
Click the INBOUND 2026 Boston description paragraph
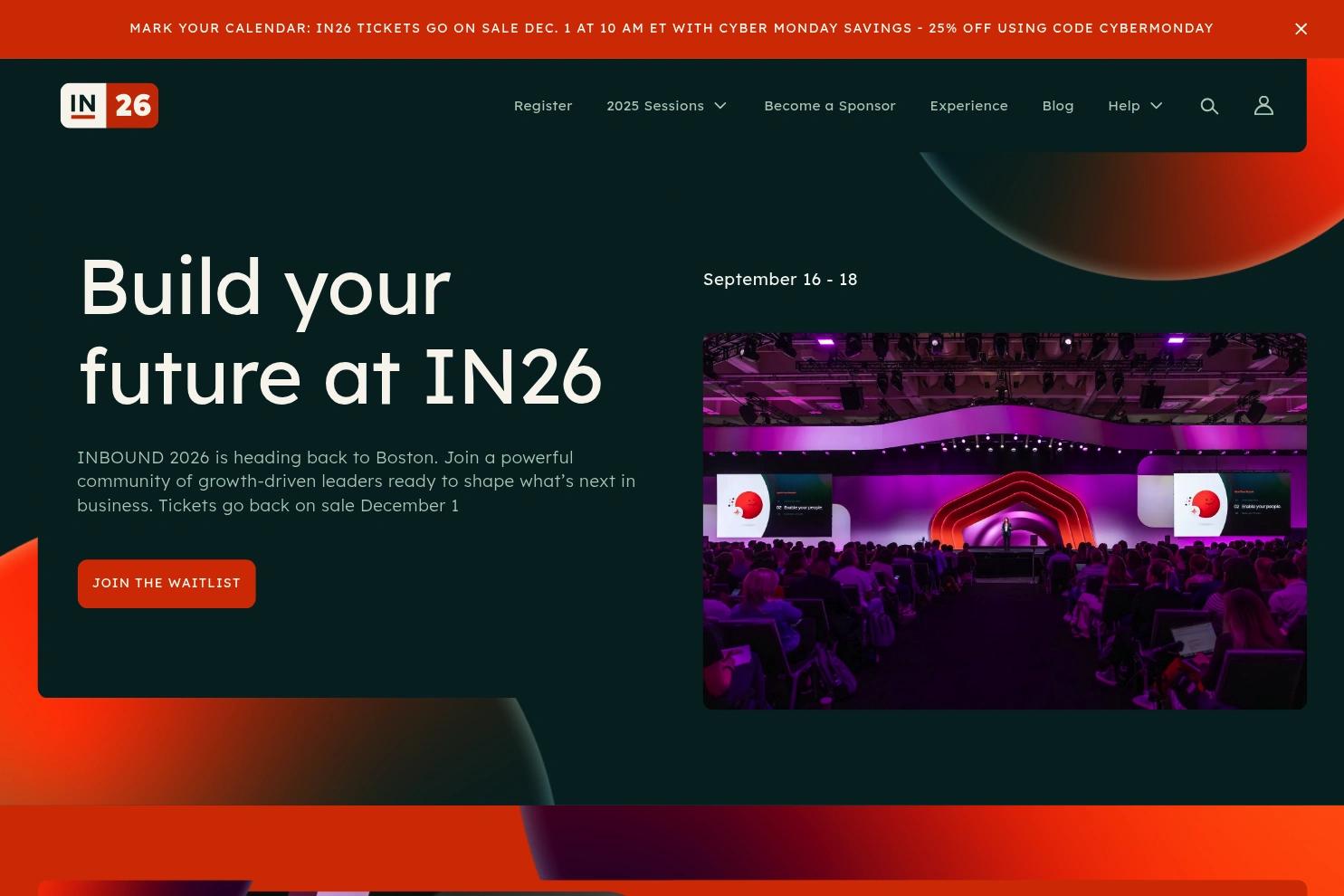[x=357, y=481]
